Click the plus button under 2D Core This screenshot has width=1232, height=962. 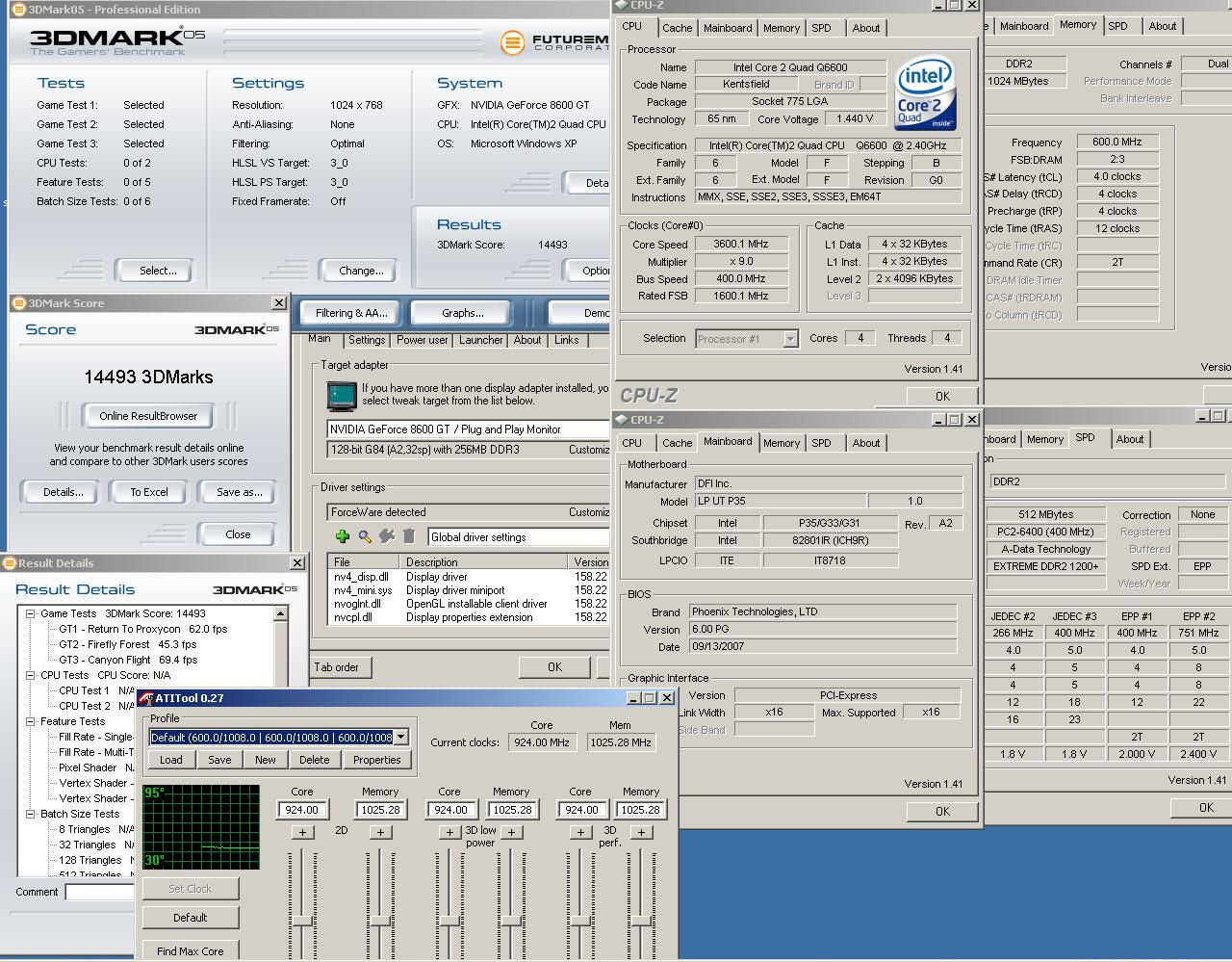click(302, 832)
